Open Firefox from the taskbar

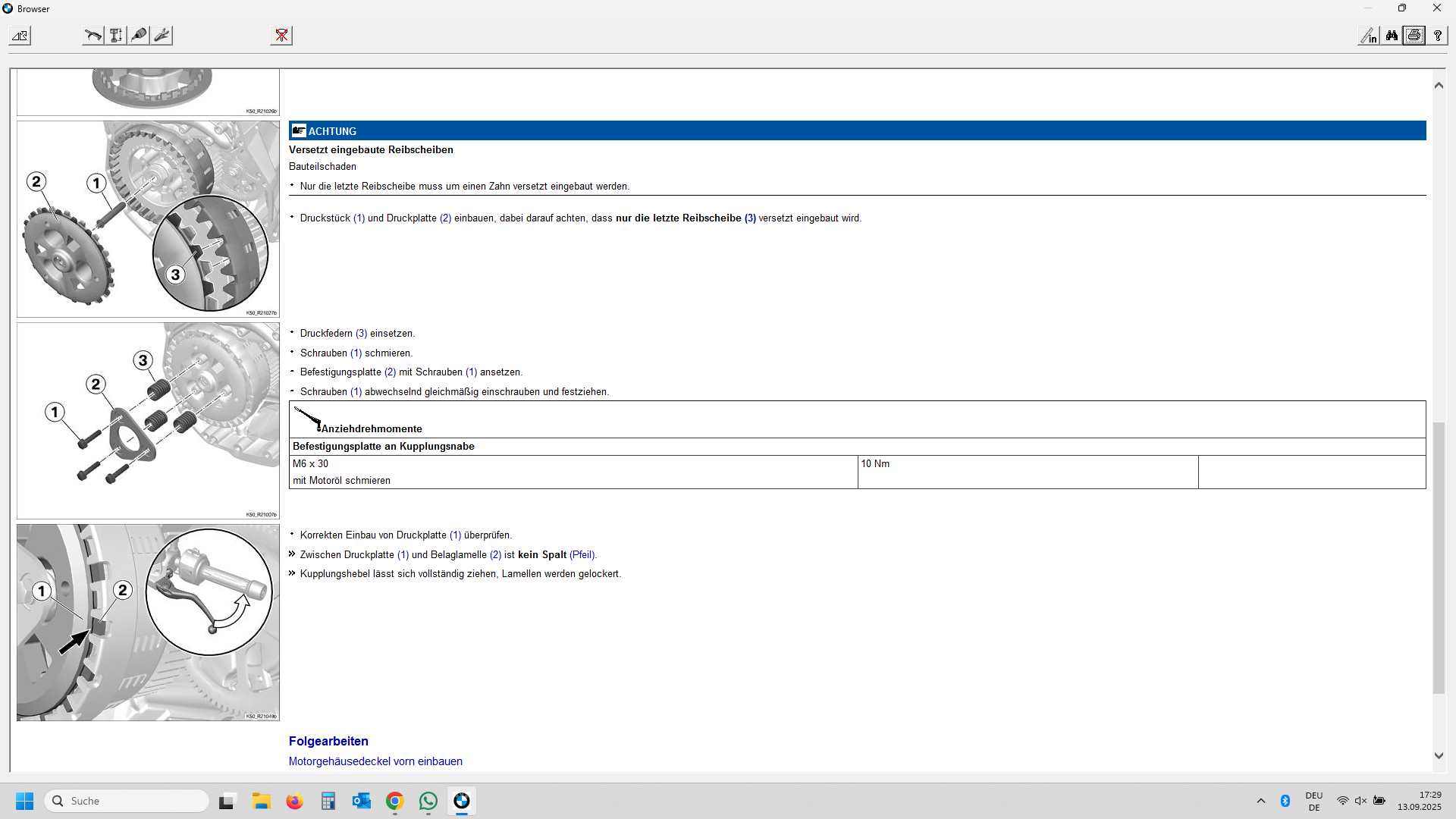pyautogui.click(x=294, y=801)
